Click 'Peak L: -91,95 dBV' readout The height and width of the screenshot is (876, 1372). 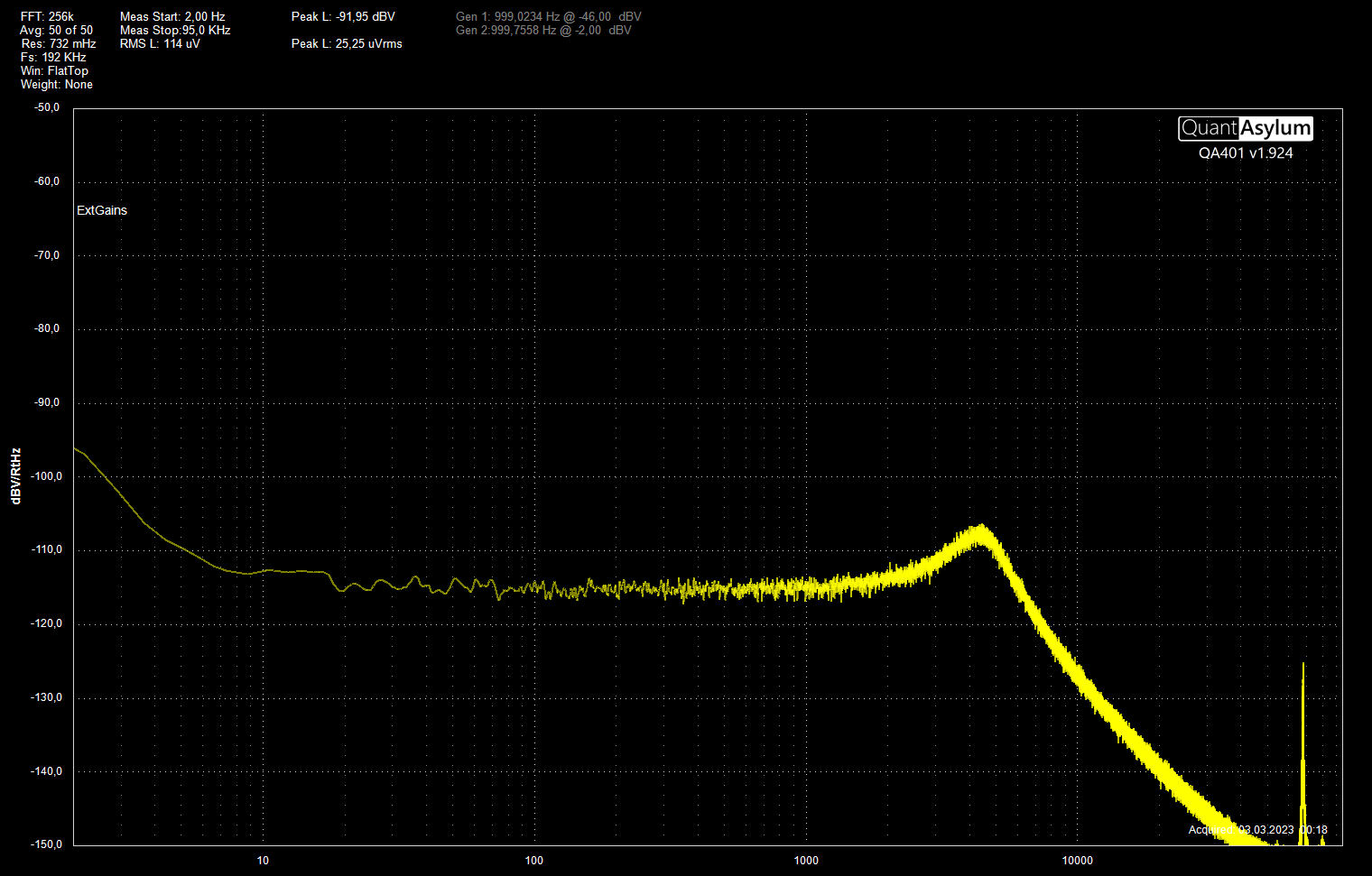click(343, 16)
